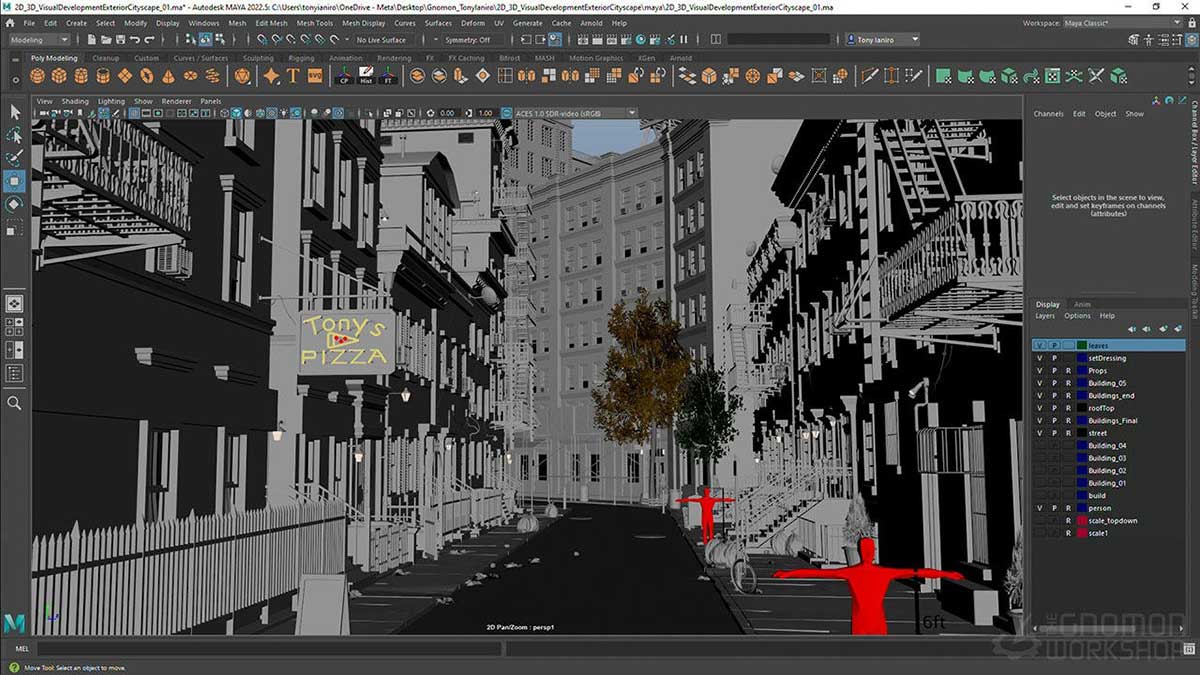This screenshot has height=675, width=1200.
Task: Open the Text creation tool on the shelf
Action: pos(292,75)
